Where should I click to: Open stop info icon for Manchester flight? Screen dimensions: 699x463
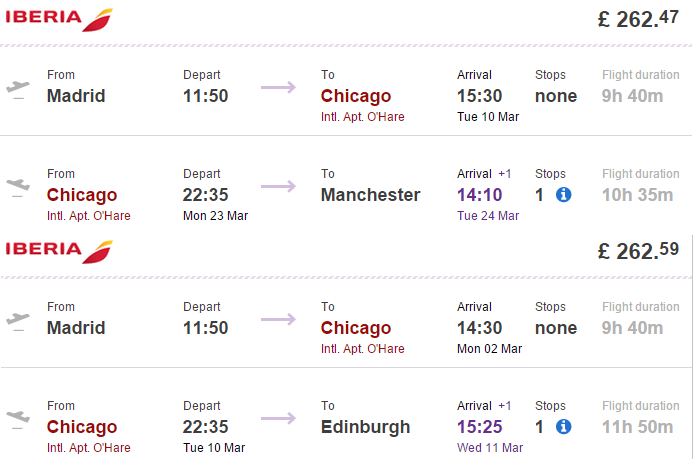563,195
